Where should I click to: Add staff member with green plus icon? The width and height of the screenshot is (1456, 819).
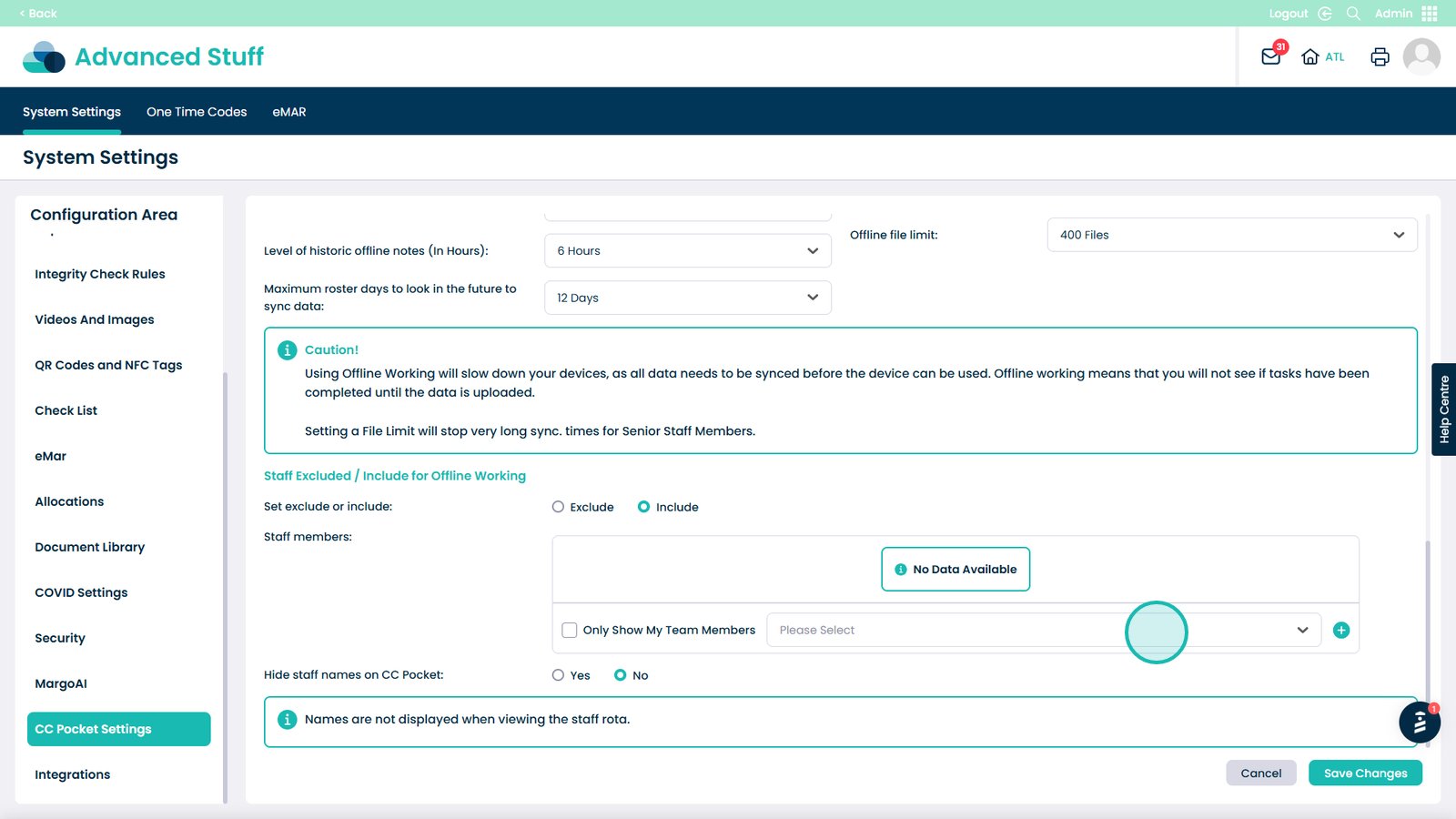(x=1340, y=631)
